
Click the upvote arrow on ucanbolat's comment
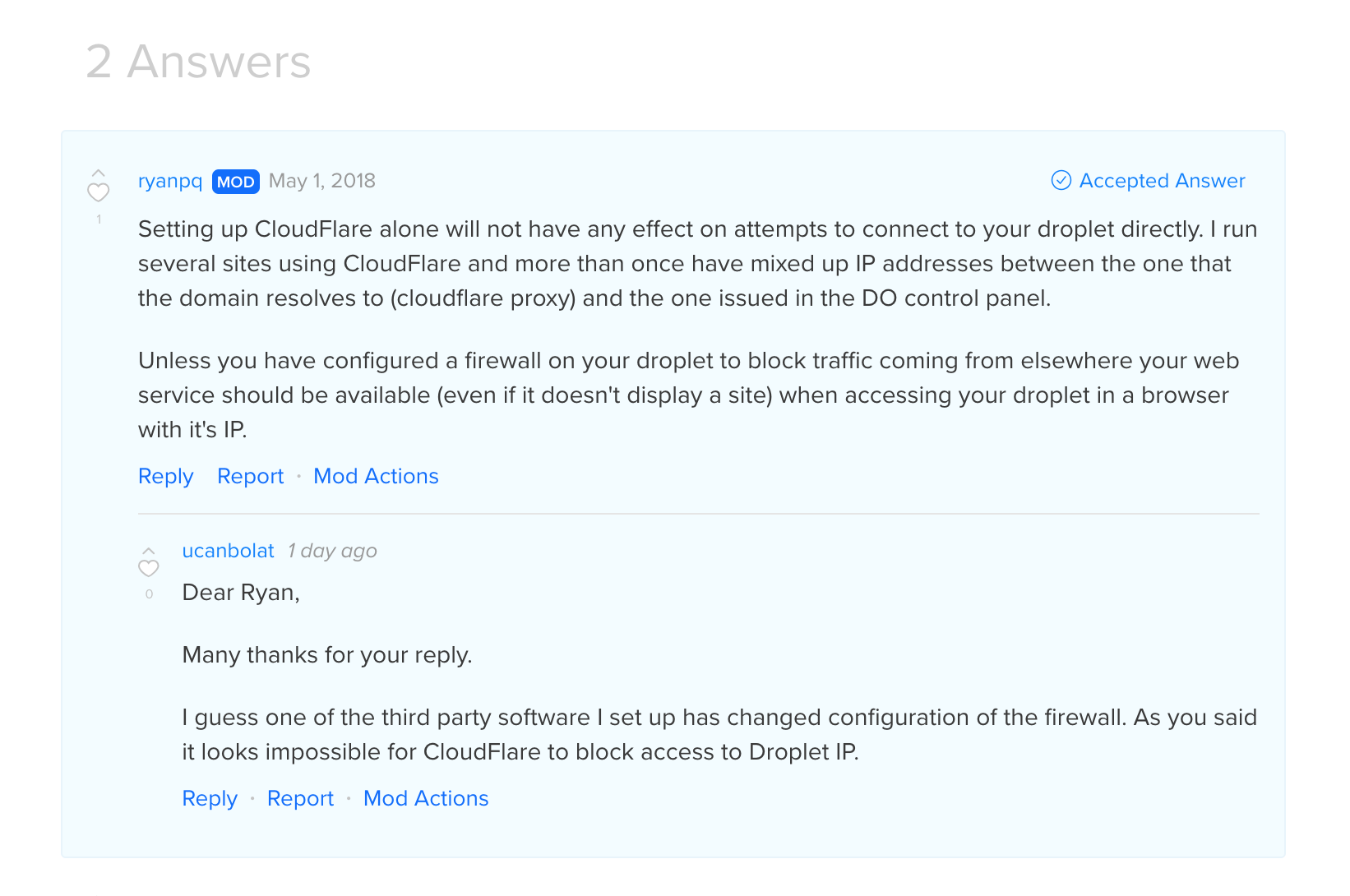coord(149,551)
